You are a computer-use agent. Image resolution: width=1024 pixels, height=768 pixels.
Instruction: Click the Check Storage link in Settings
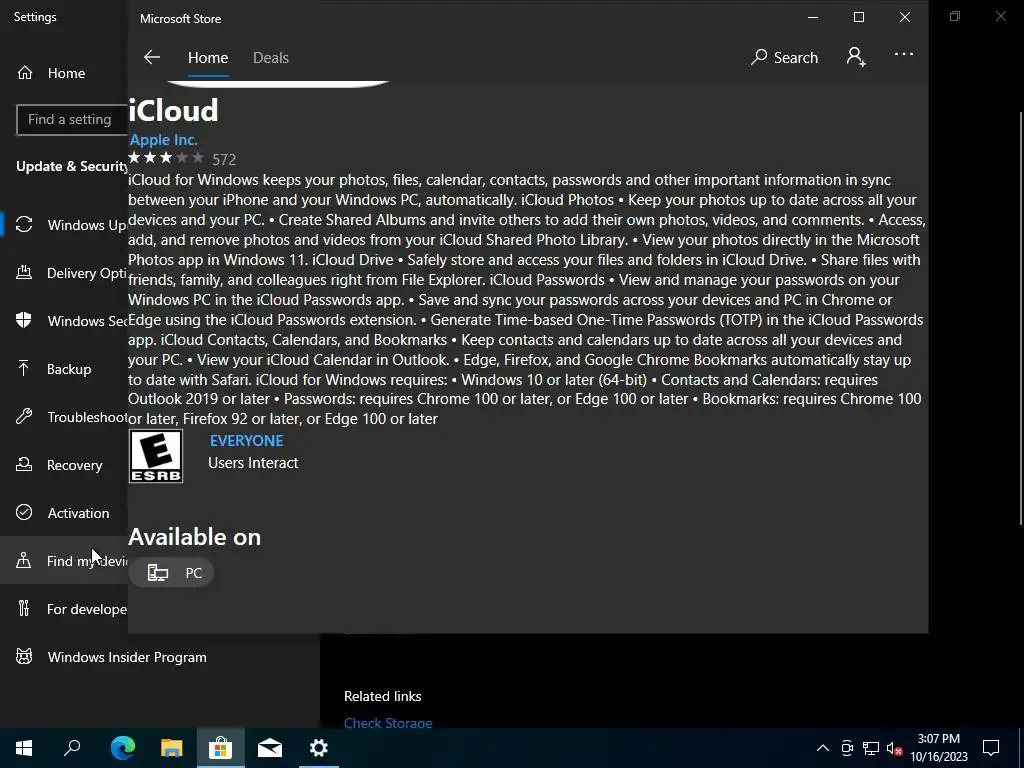pyautogui.click(x=388, y=722)
